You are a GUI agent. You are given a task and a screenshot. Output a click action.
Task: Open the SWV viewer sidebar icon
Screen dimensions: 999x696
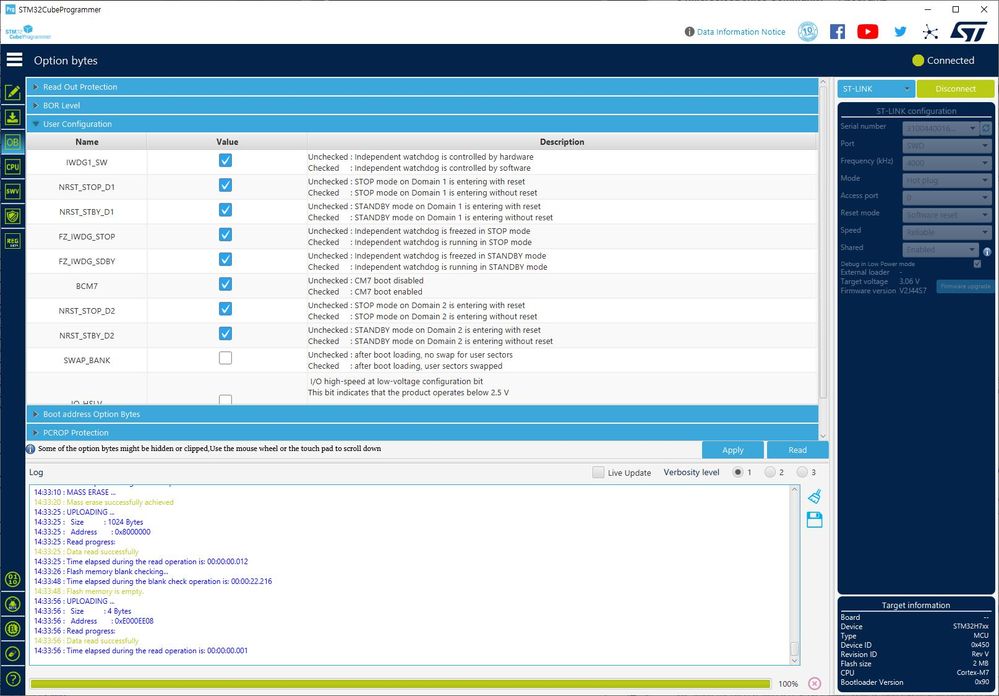pos(13,191)
